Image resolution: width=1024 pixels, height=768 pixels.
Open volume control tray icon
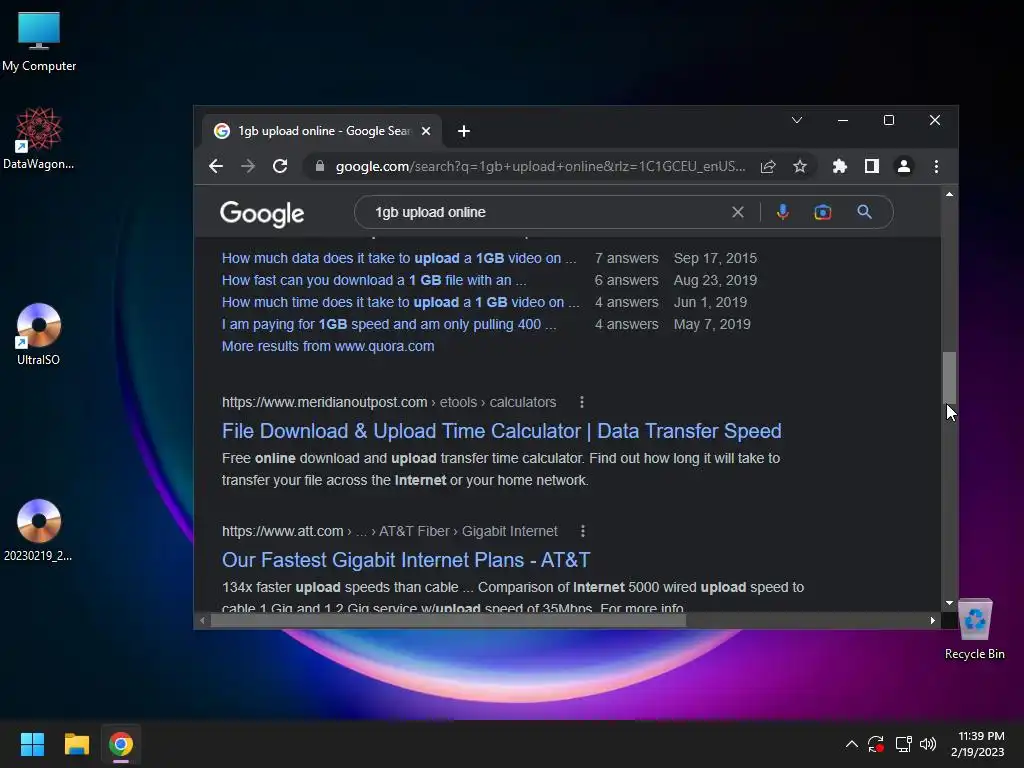(928, 744)
